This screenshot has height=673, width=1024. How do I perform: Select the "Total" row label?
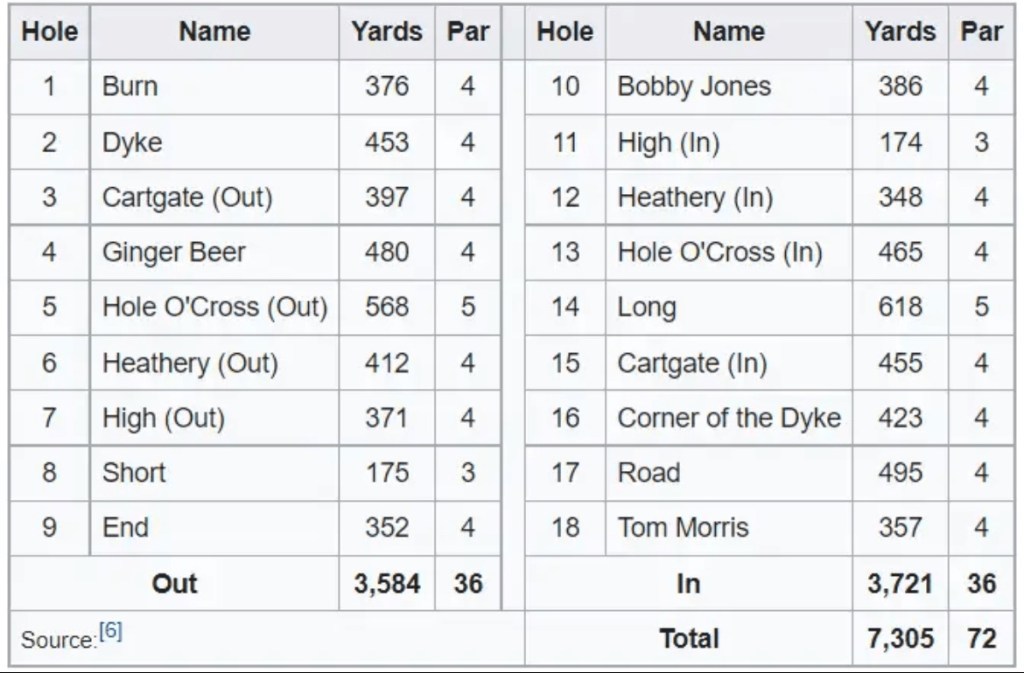[x=688, y=638]
